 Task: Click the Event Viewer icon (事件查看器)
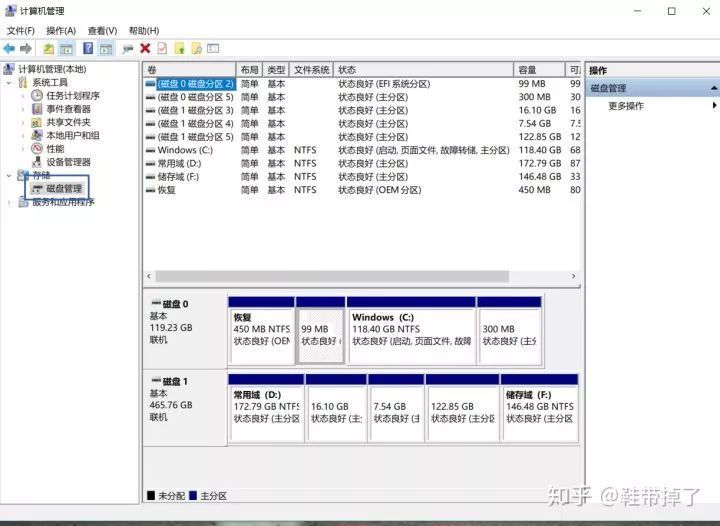pos(37,109)
